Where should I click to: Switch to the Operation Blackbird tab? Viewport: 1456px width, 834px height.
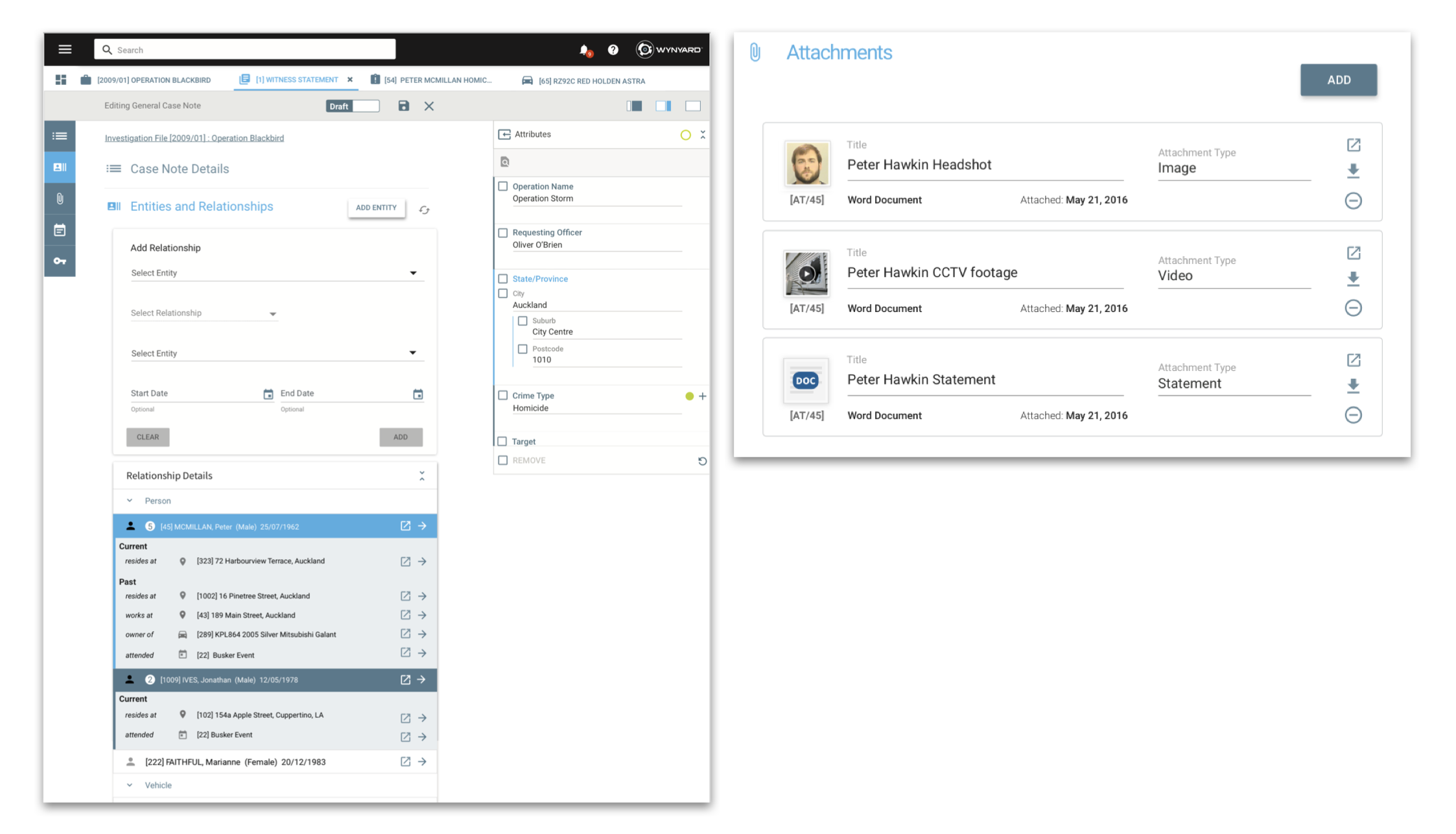click(x=153, y=80)
